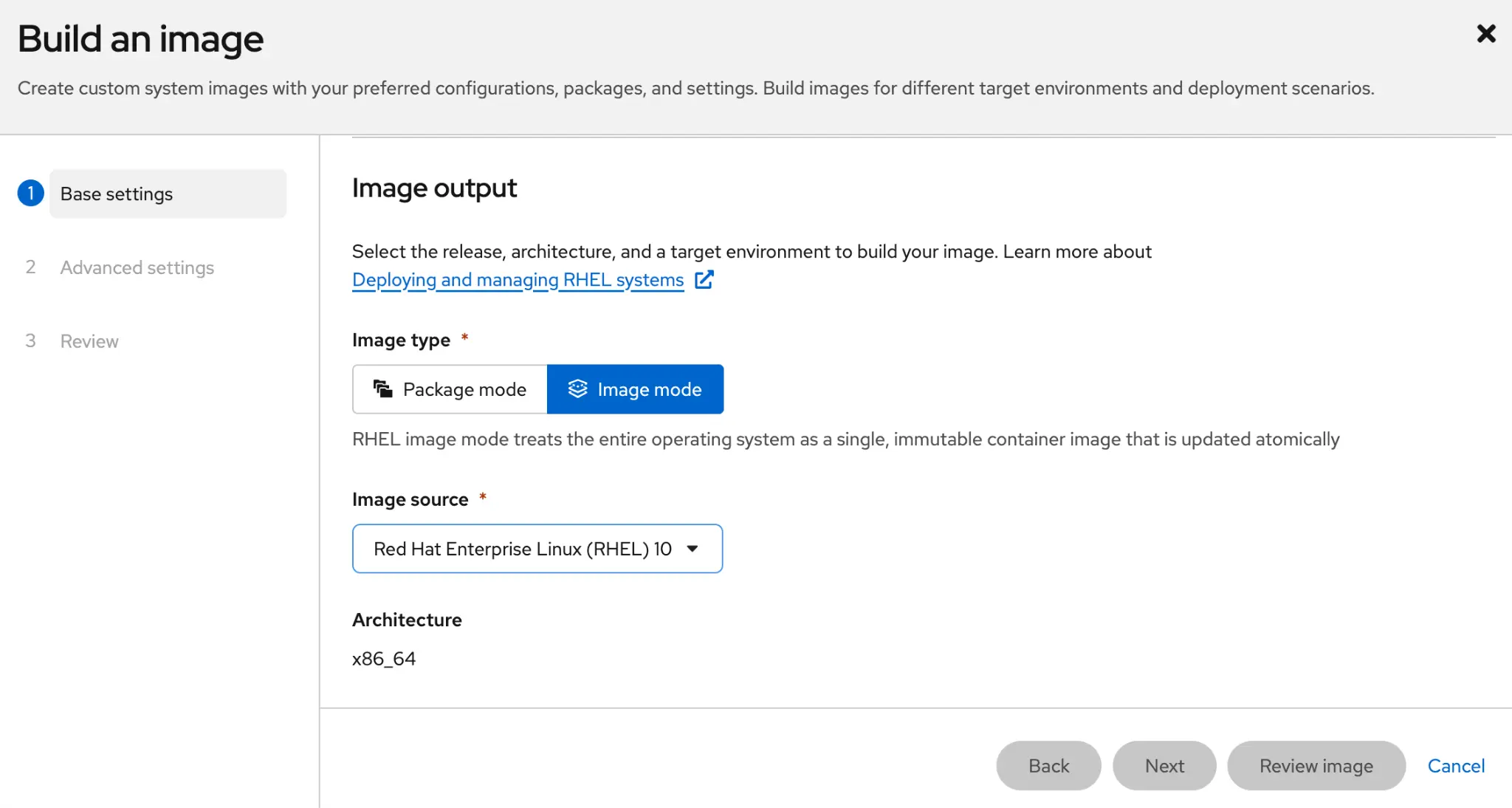Select Package mode image type
The image size is (1512, 808).
tap(450, 389)
